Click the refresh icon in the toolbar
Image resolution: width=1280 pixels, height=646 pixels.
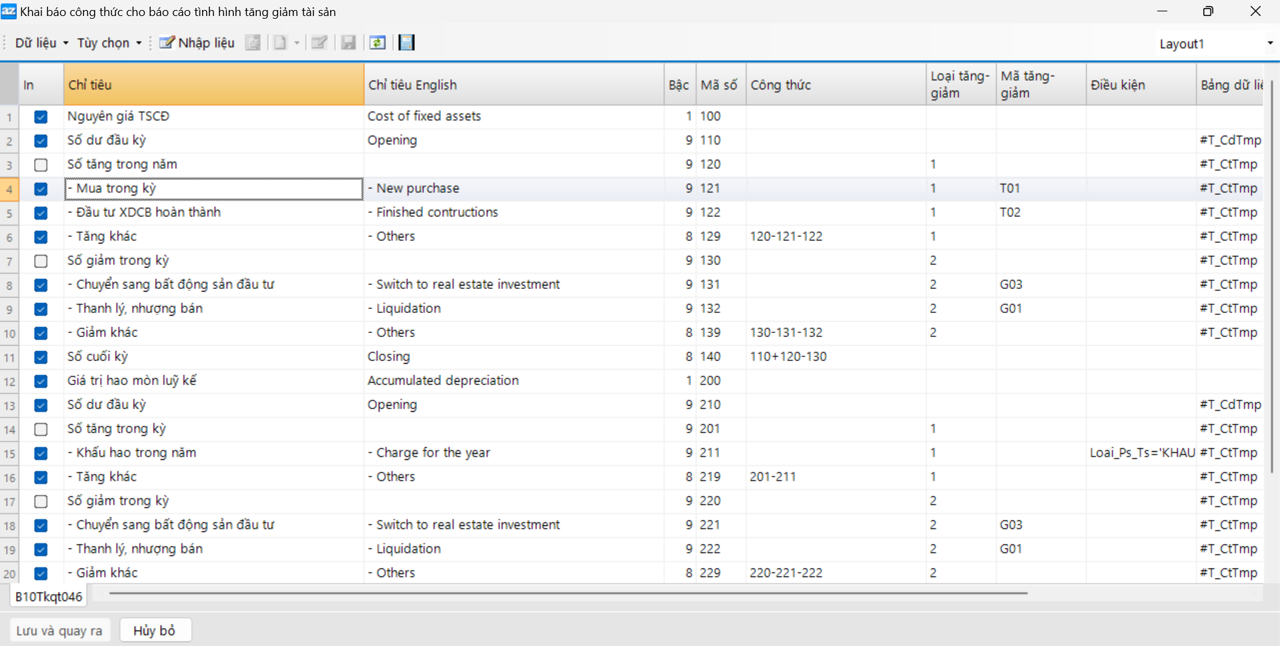pos(377,43)
